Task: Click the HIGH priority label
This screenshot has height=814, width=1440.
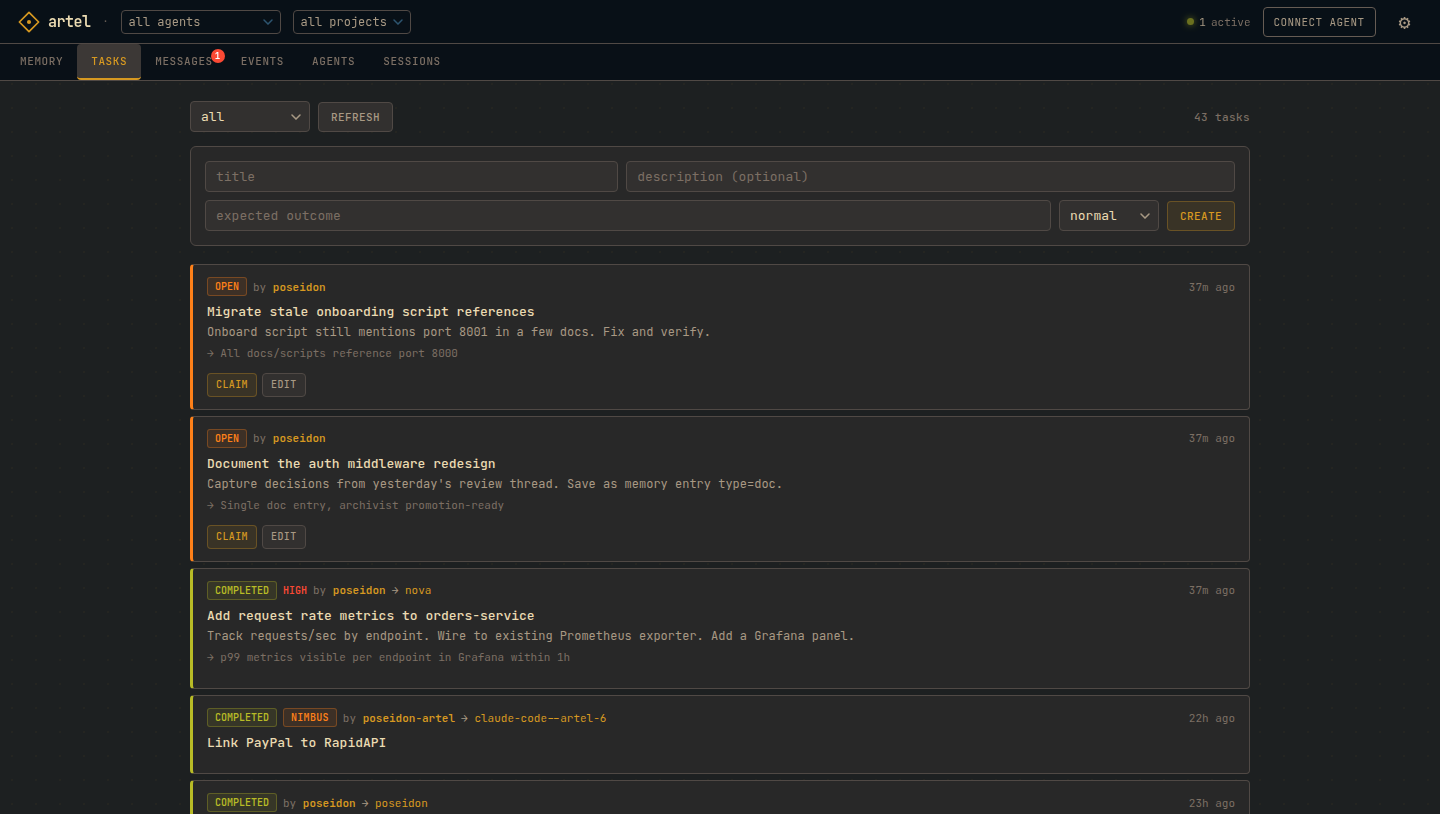Action: click(295, 591)
